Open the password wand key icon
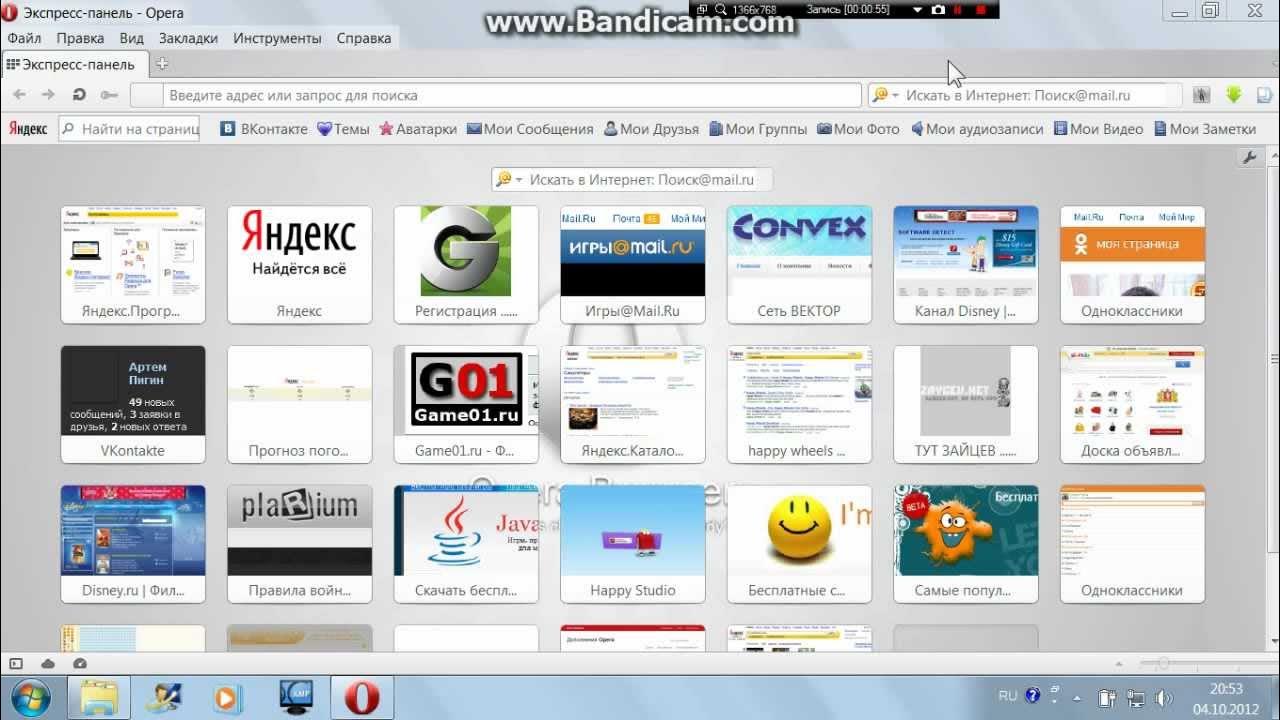The image size is (1280, 720). (x=109, y=95)
